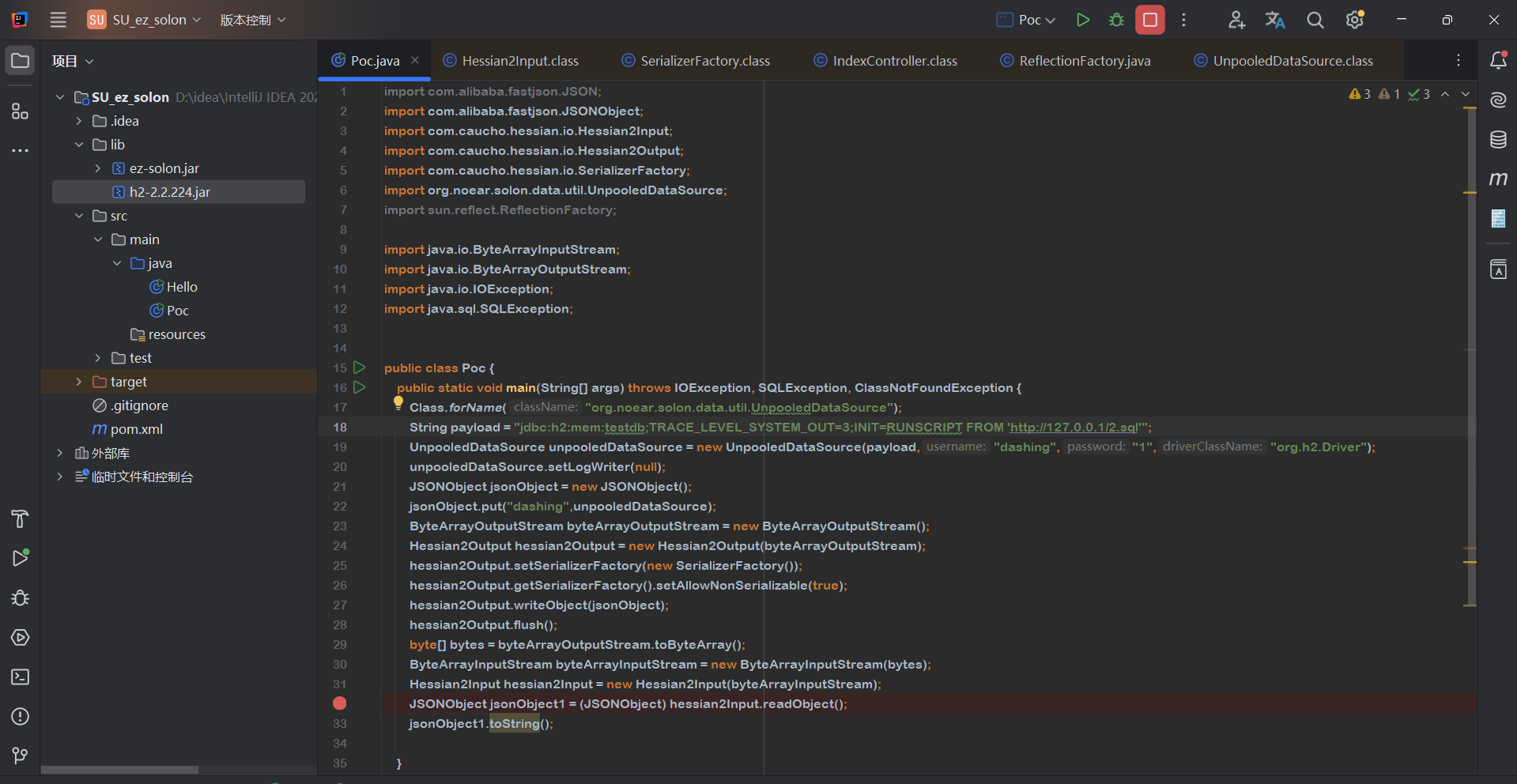Screen dimensions: 1517x784
Task: Open editor tabs options menu
Action: (1459, 60)
